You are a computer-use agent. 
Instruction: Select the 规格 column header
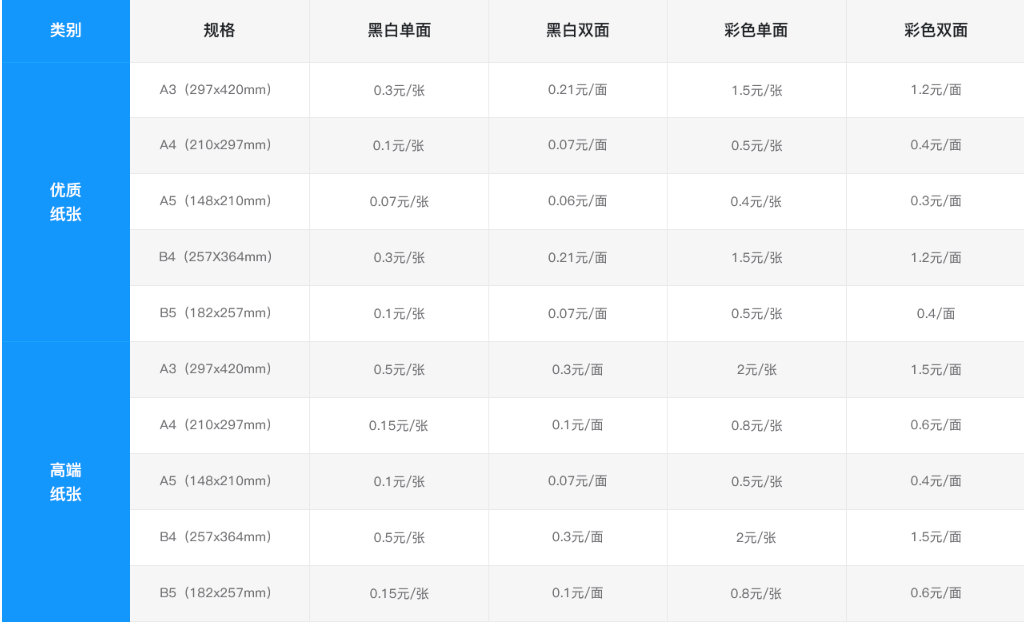click(x=219, y=31)
